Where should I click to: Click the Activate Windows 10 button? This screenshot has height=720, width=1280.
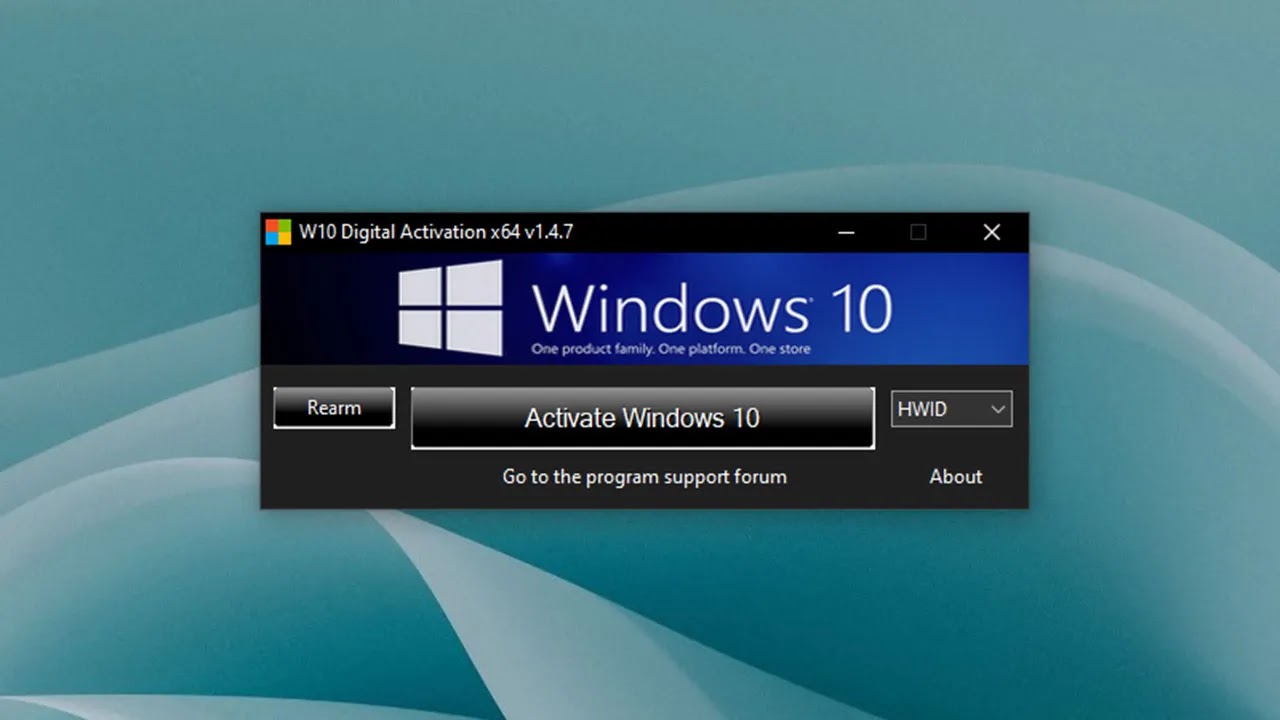pos(643,418)
